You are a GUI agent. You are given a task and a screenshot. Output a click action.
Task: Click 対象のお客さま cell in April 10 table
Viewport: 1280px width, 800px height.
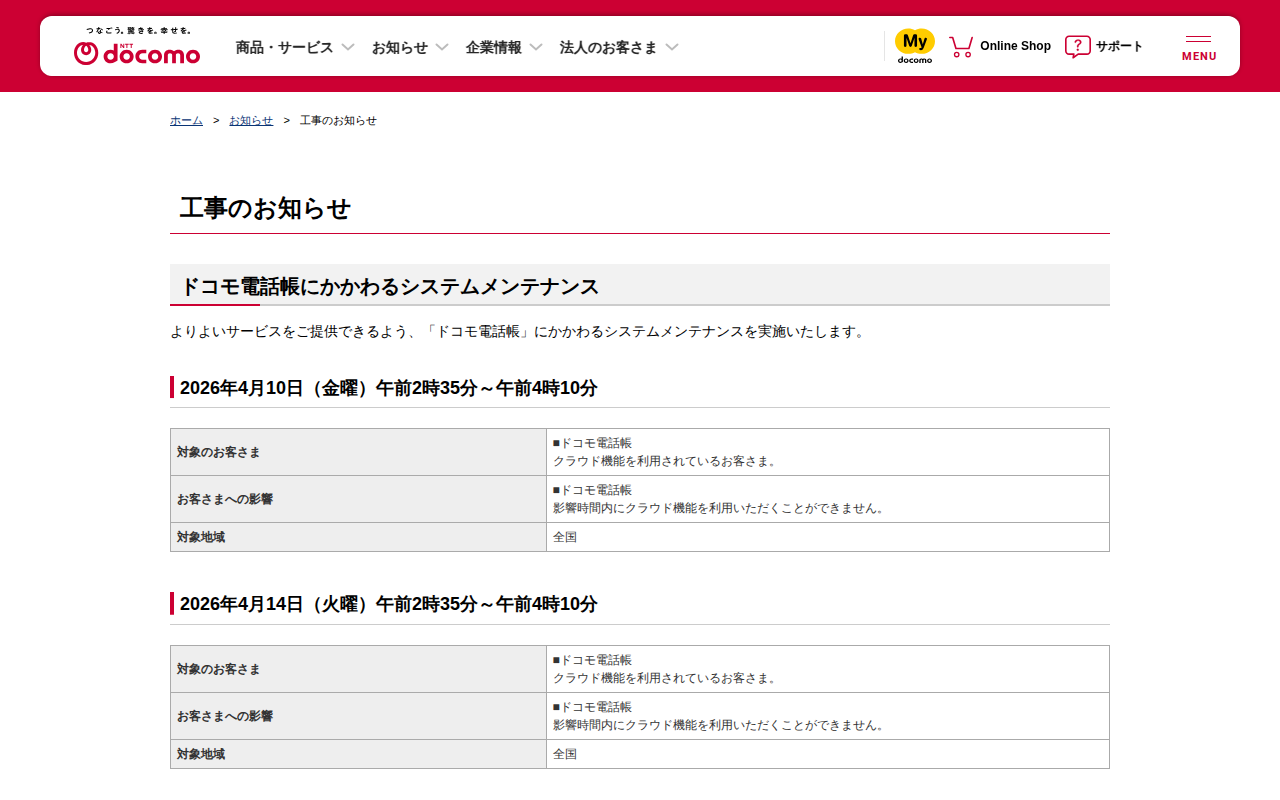point(358,452)
